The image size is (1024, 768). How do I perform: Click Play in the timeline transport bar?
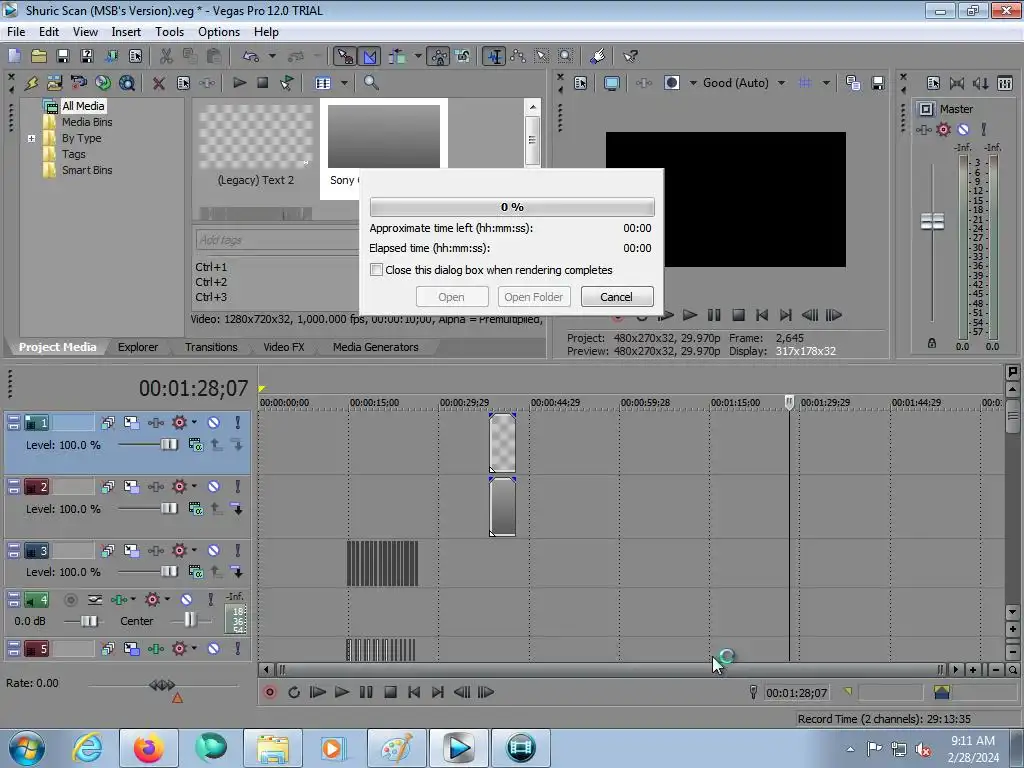pos(342,692)
